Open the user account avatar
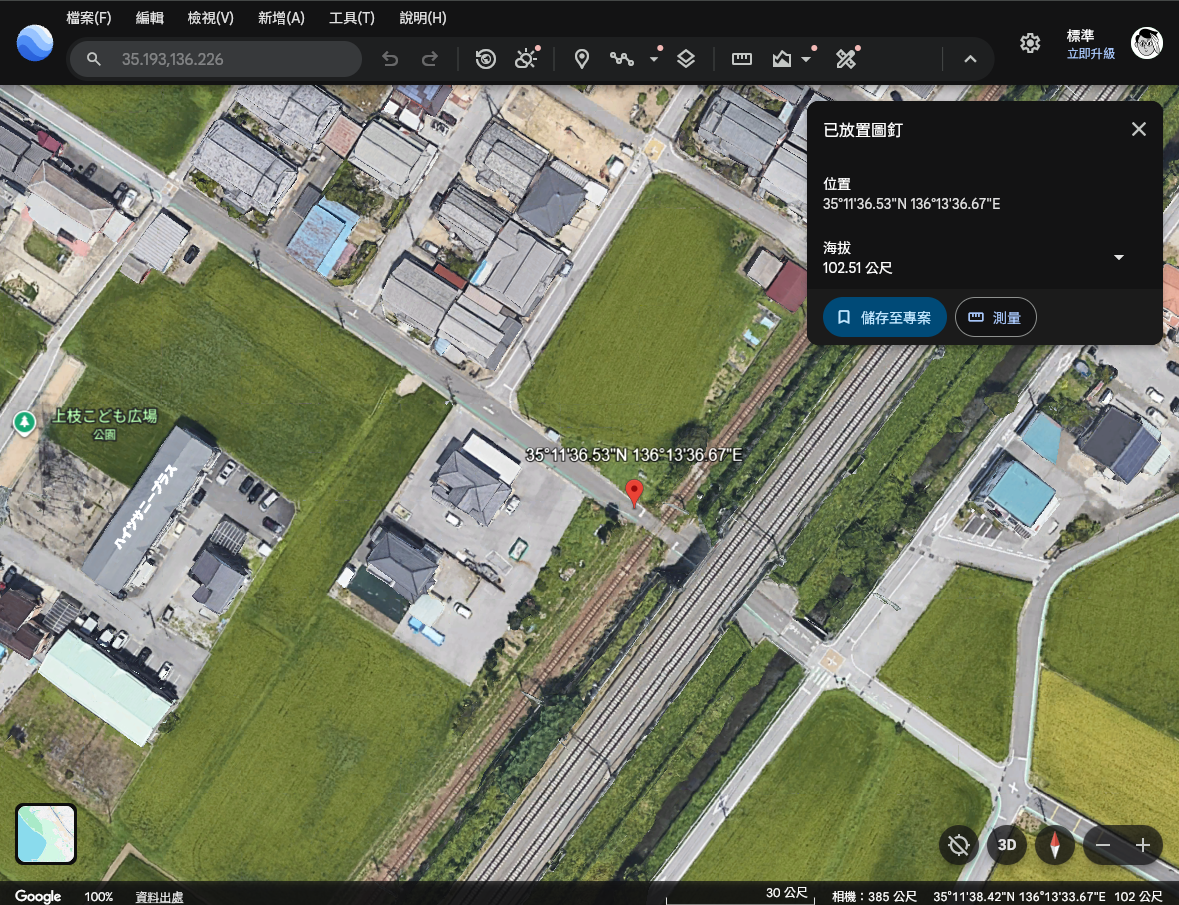 point(1147,44)
